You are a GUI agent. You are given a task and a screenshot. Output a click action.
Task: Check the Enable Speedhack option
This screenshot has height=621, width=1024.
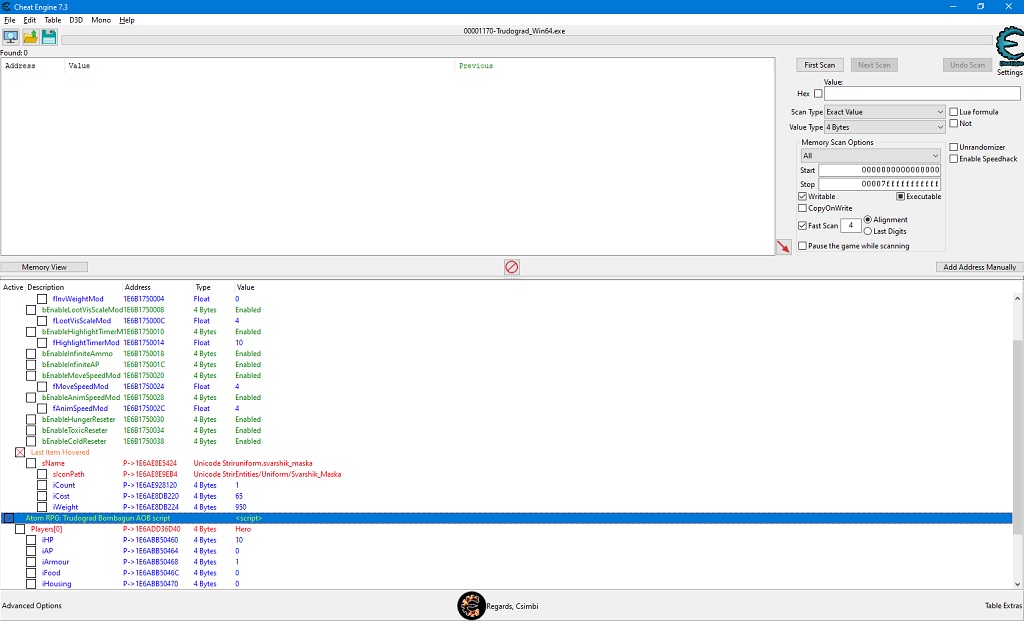coord(954,159)
